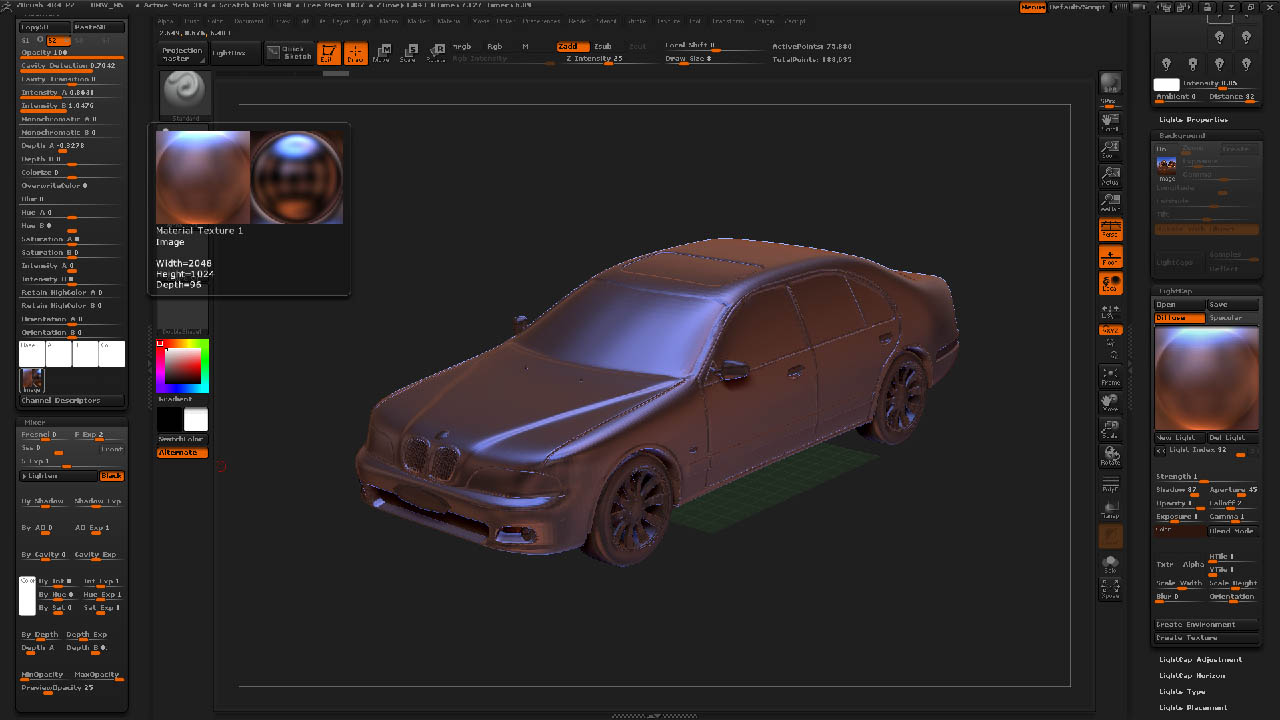
Task: Collapse the Background section
Action: 1182,135
